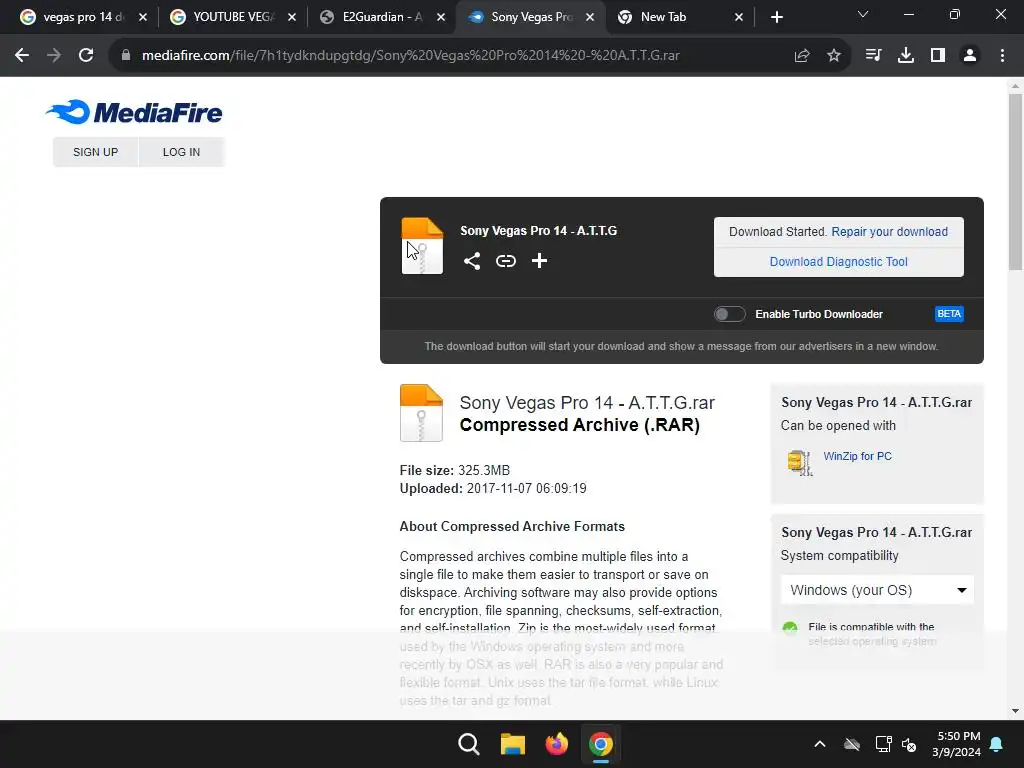Reload the MediaFire page
1024x768 pixels.
[x=86, y=56]
